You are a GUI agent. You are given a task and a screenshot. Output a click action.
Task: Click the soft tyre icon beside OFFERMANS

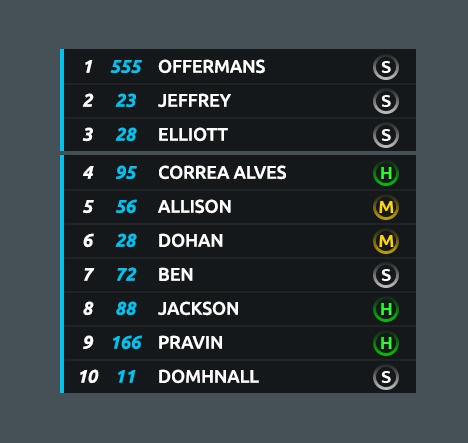tap(386, 67)
